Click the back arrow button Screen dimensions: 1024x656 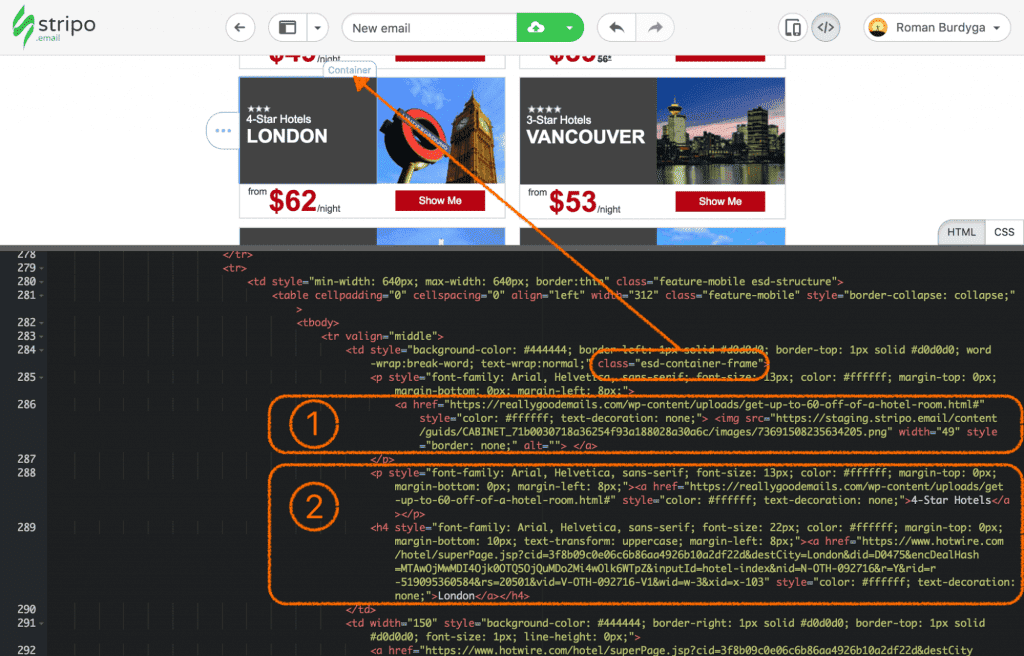240,28
